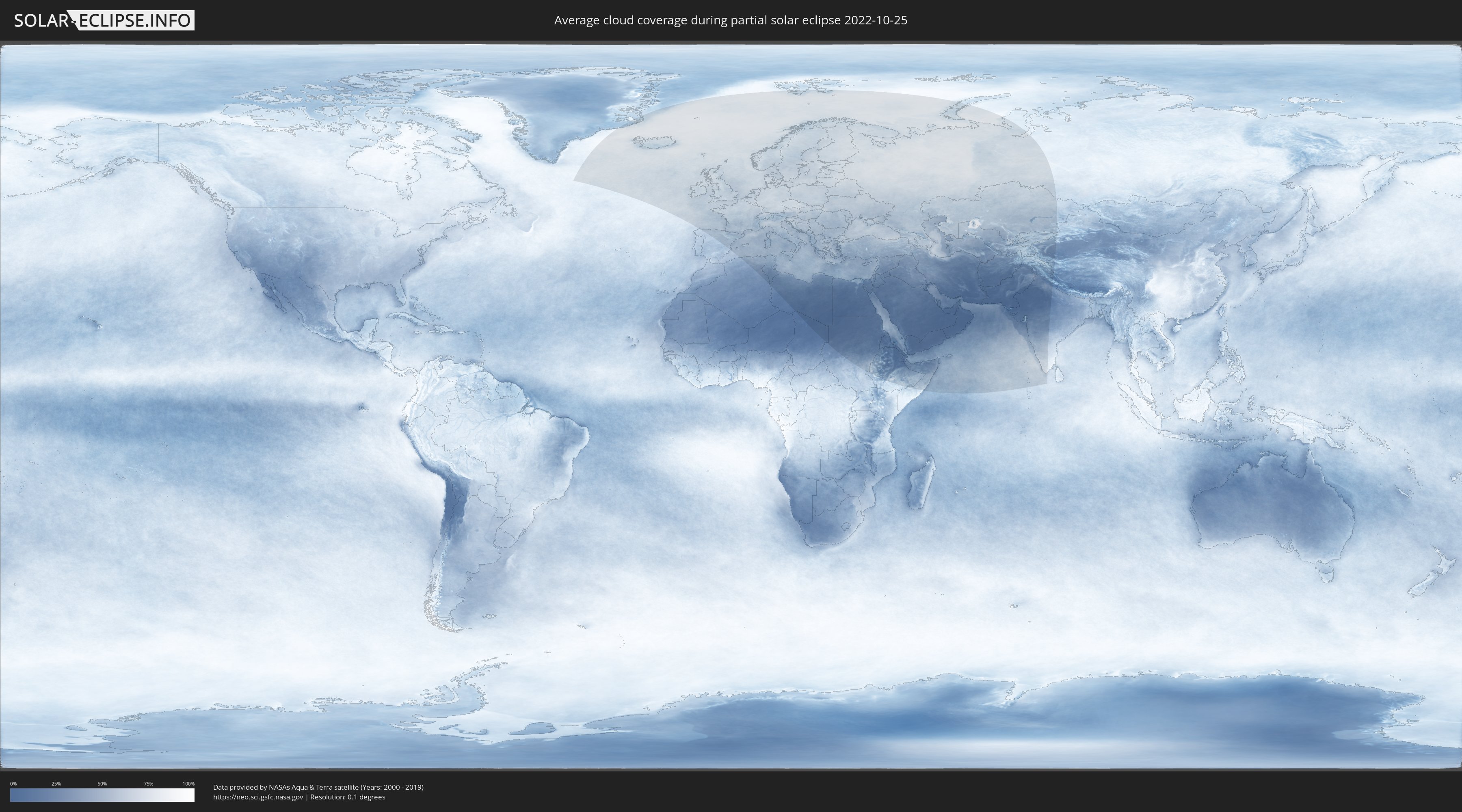
Task: Click the map title about partial solar eclipse 2022-10-25
Action: coord(731,20)
